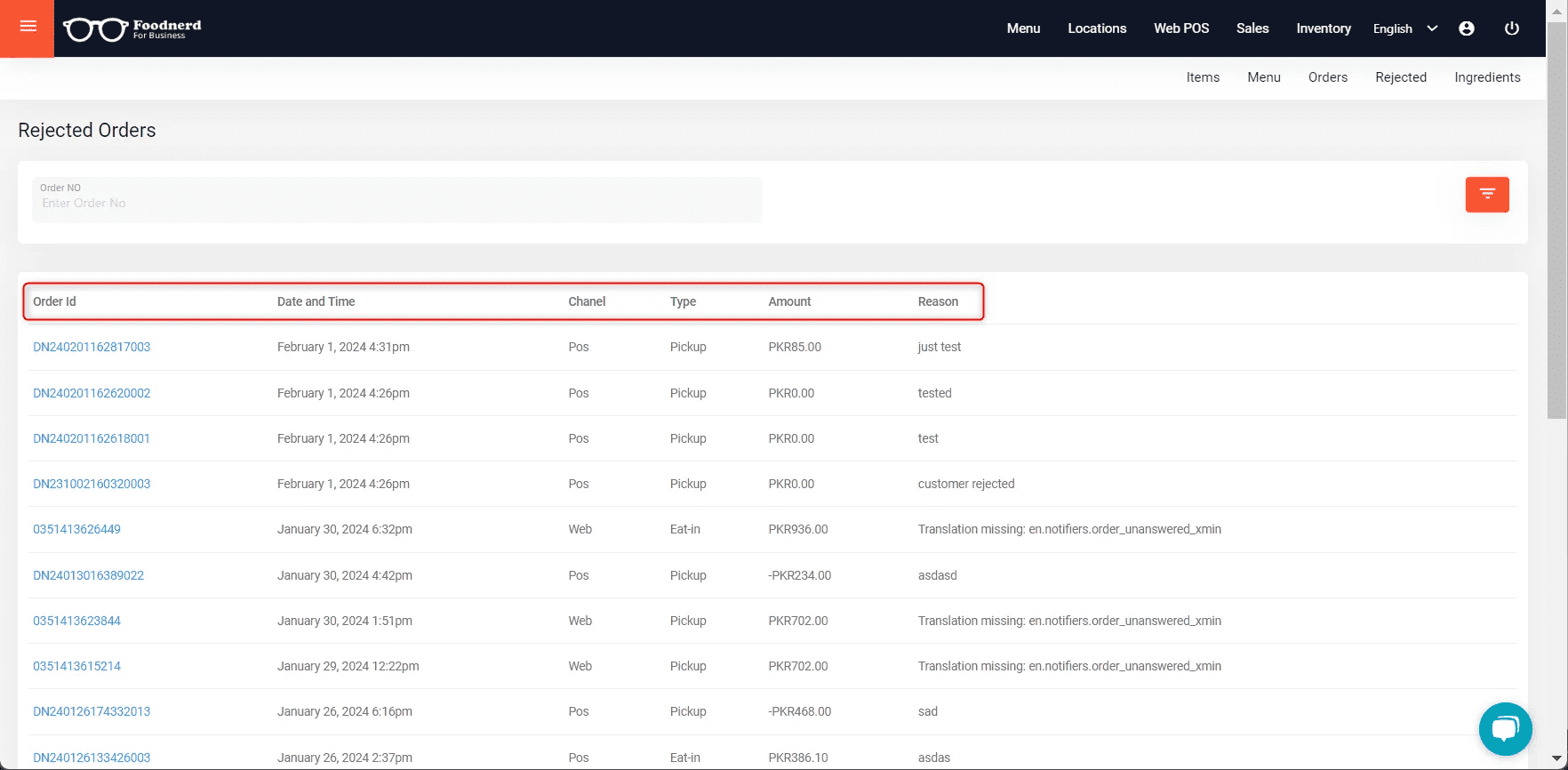Switch to the Rejected sub-tab
This screenshot has width=1568, height=770.
click(1401, 77)
